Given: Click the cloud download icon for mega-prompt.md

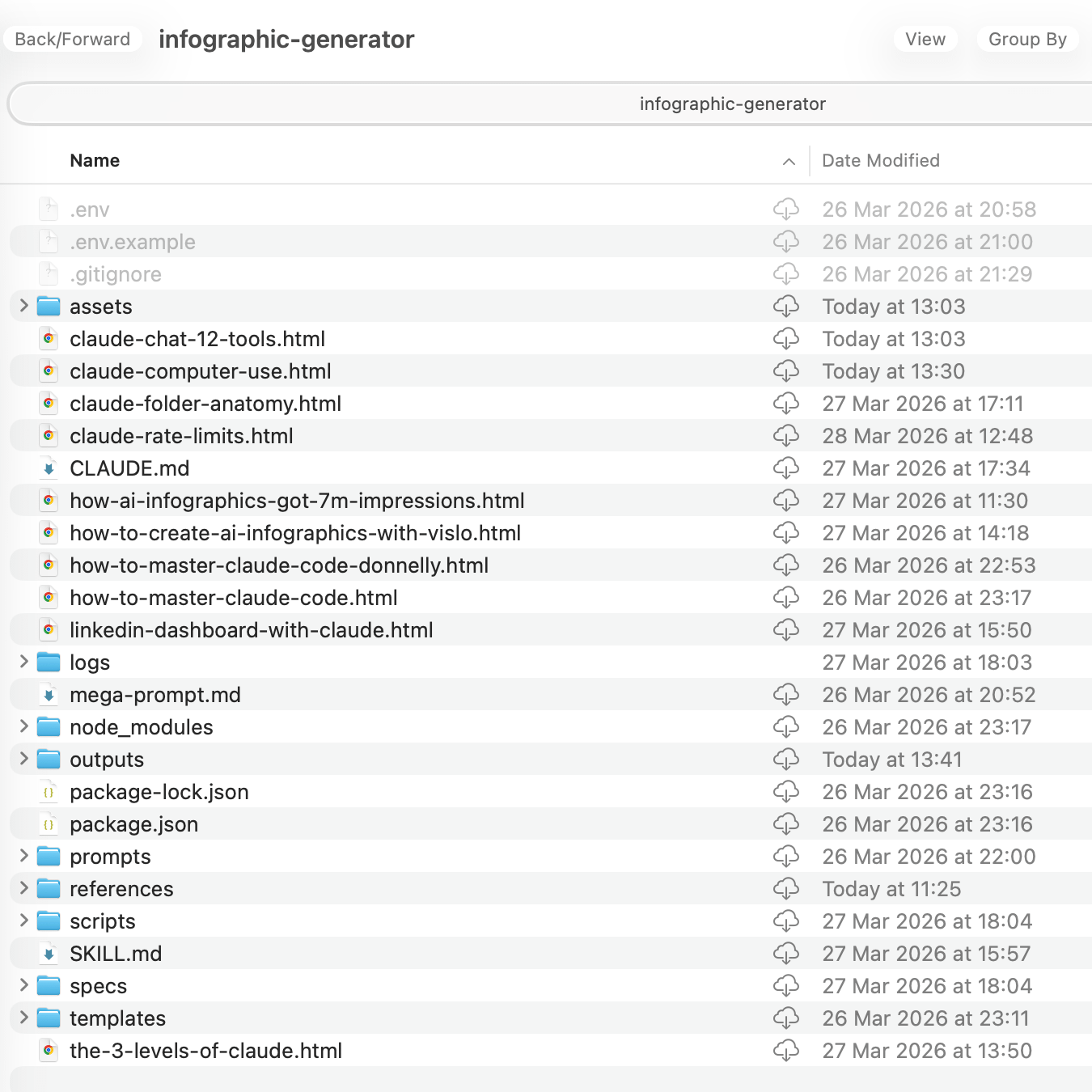Looking at the screenshot, I should (786, 695).
